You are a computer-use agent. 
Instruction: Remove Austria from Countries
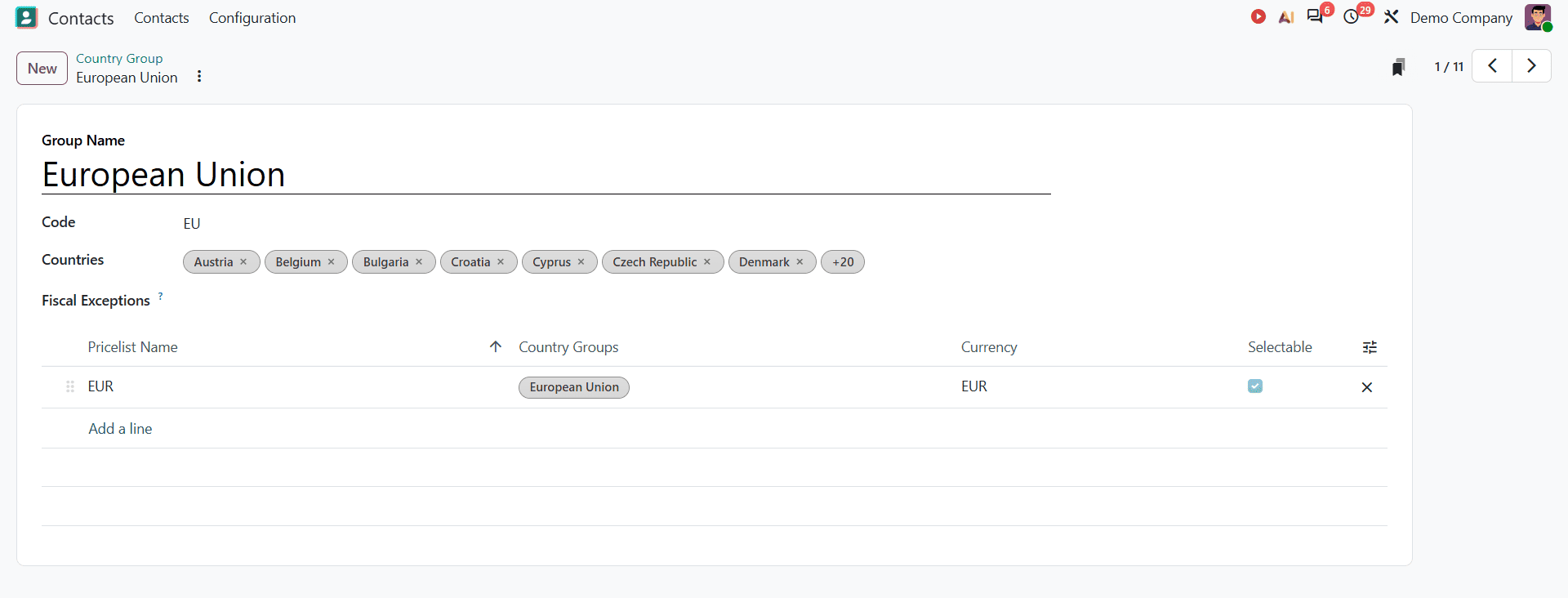coord(243,262)
